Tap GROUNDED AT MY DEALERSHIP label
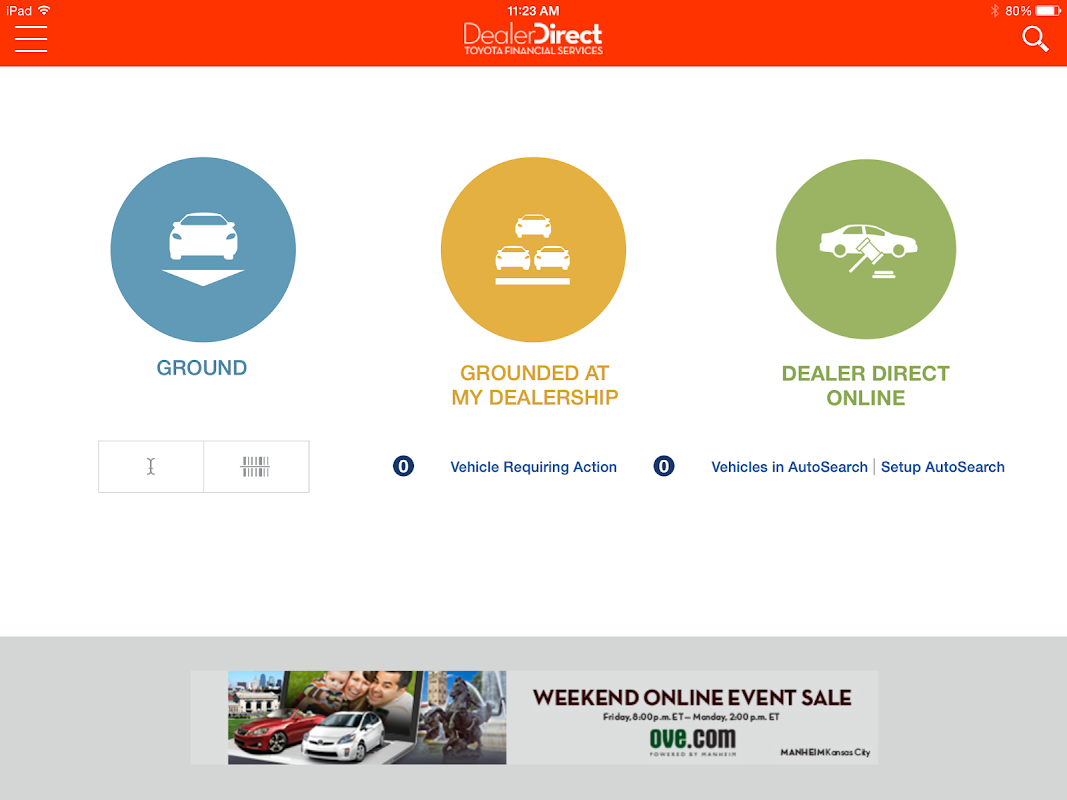The image size is (1067, 800). tap(535, 385)
